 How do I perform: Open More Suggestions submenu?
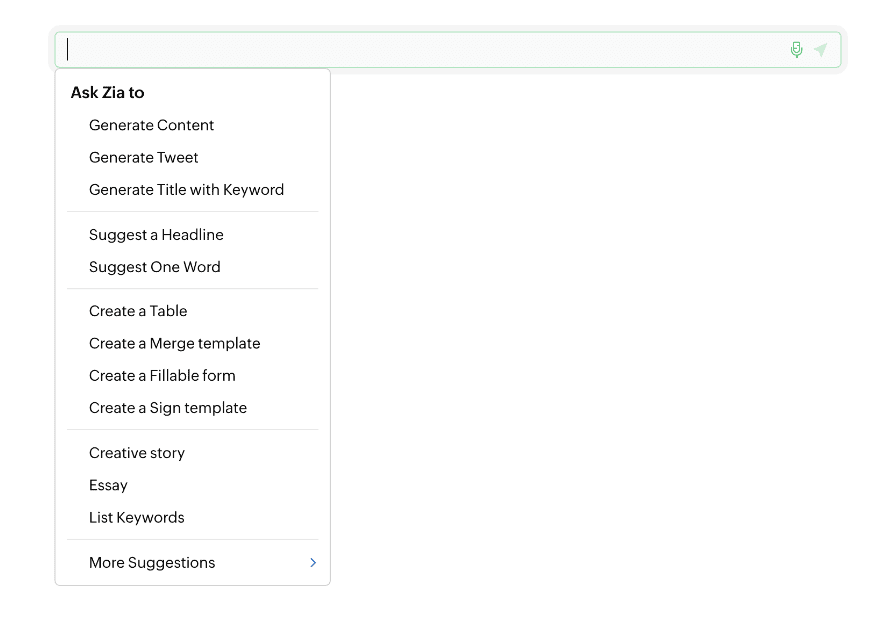coord(152,563)
